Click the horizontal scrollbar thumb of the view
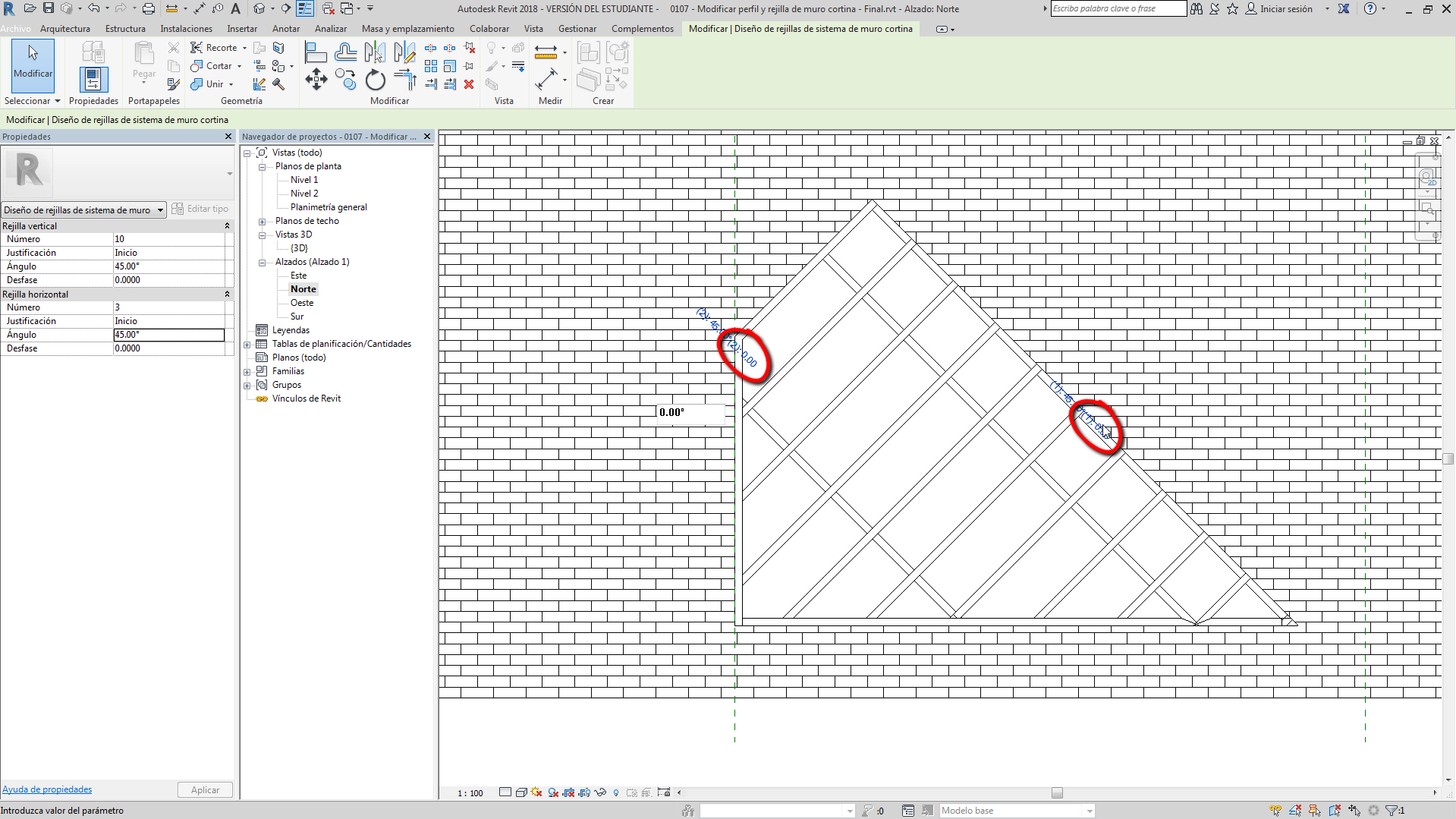The height and width of the screenshot is (819, 1456). 1057,793
